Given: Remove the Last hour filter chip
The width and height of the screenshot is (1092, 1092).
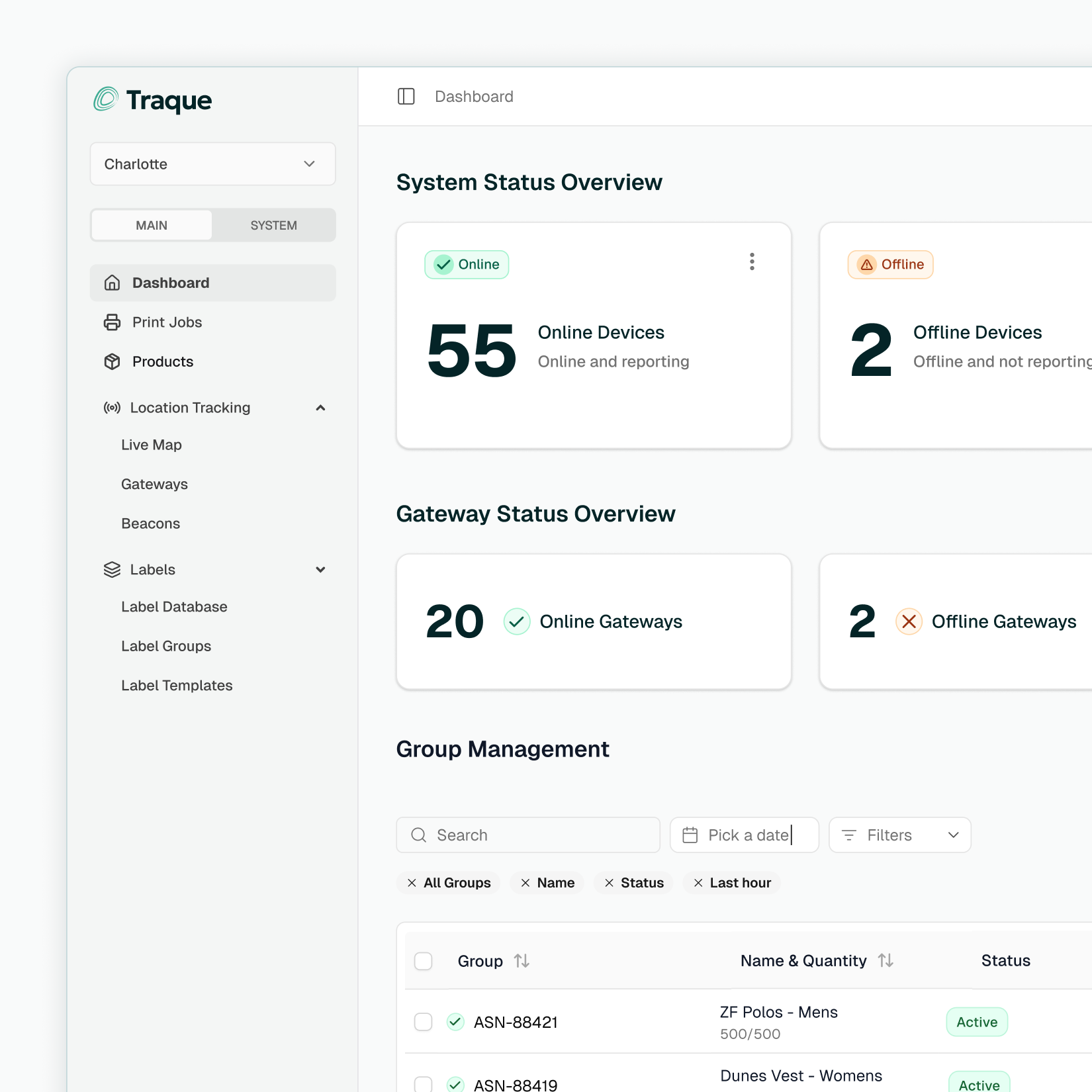Looking at the screenshot, I should tap(698, 883).
